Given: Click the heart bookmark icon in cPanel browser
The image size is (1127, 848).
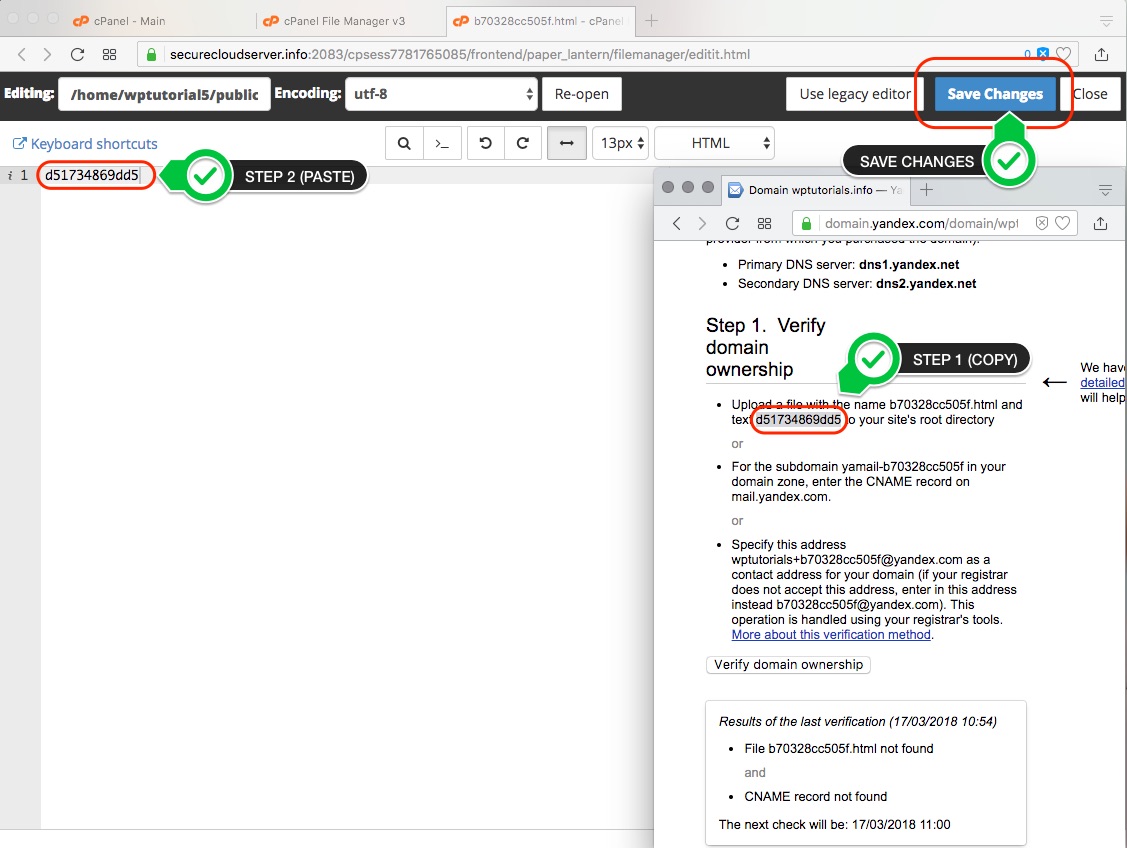Looking at the screenshot, I should coord(1064,54).
